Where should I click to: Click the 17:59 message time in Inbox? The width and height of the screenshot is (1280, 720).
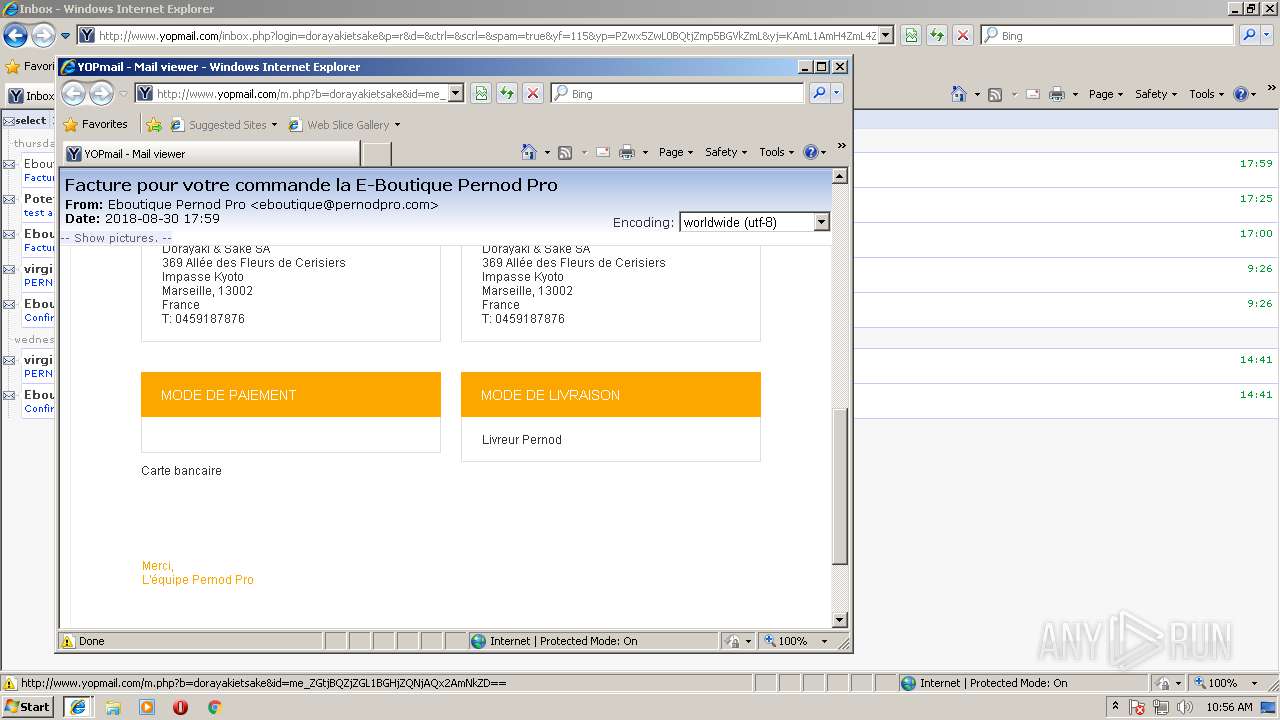pos(1256,164)
